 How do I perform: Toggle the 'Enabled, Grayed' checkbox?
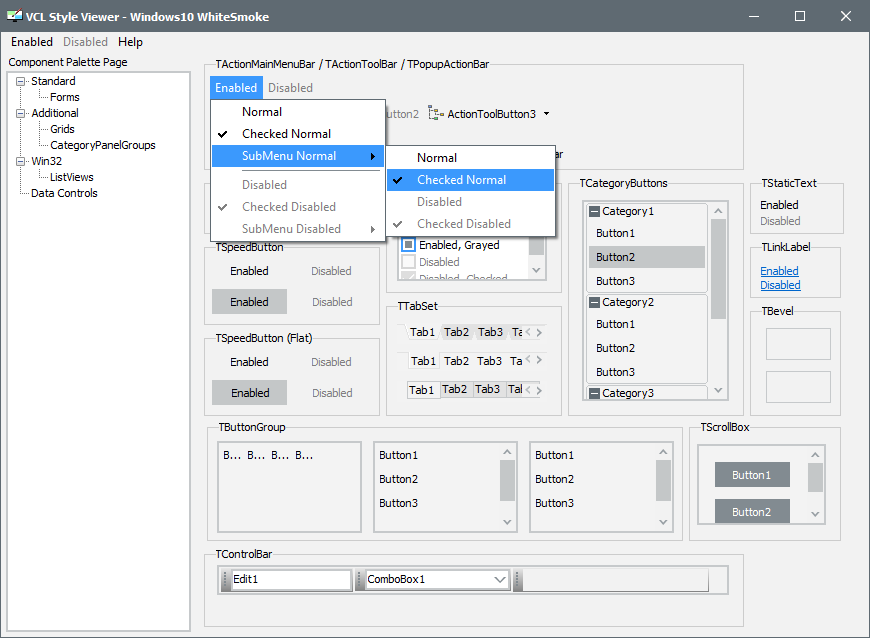coord(408,245)
